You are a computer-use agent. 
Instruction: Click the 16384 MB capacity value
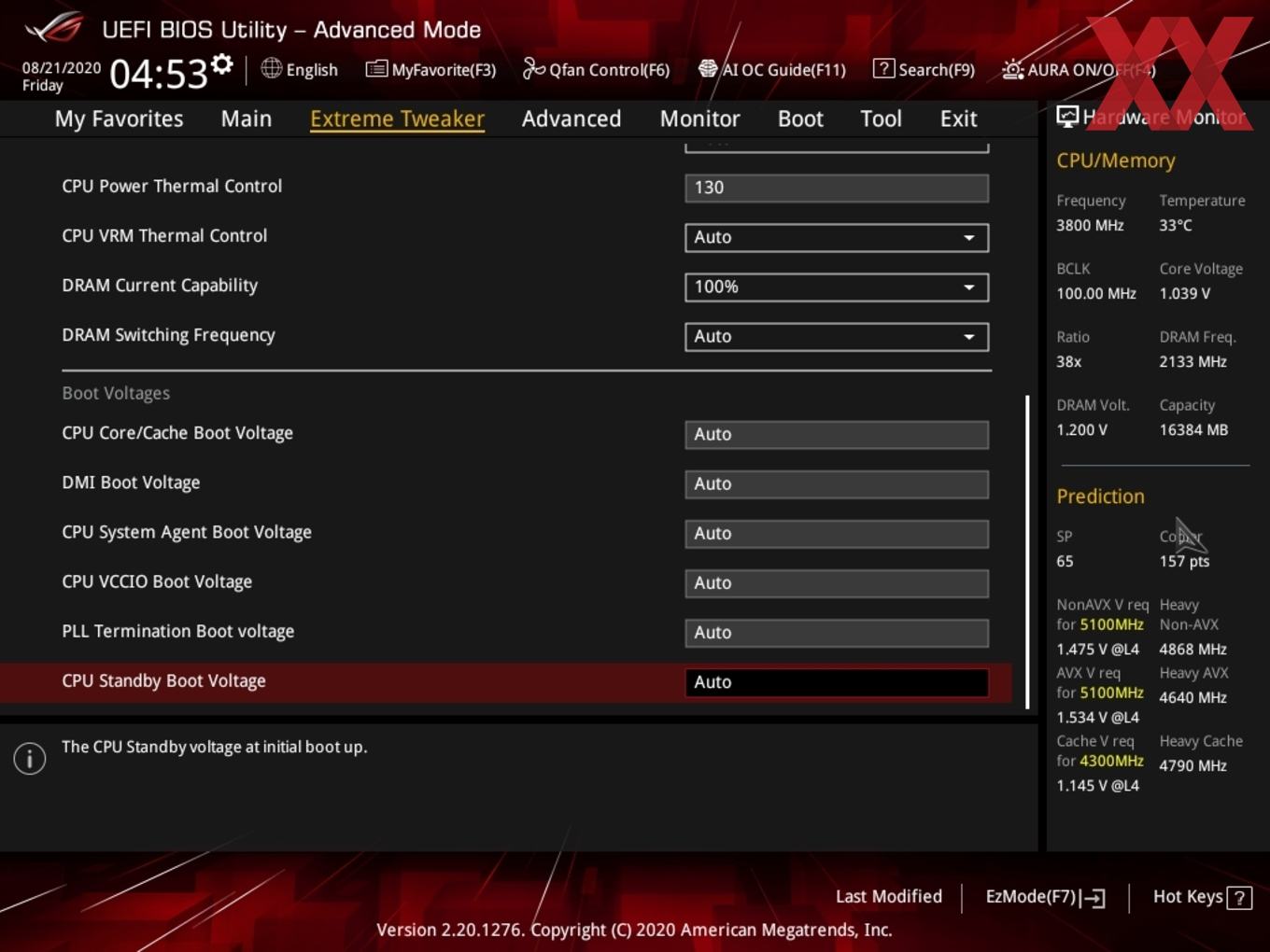[1193, 429]
